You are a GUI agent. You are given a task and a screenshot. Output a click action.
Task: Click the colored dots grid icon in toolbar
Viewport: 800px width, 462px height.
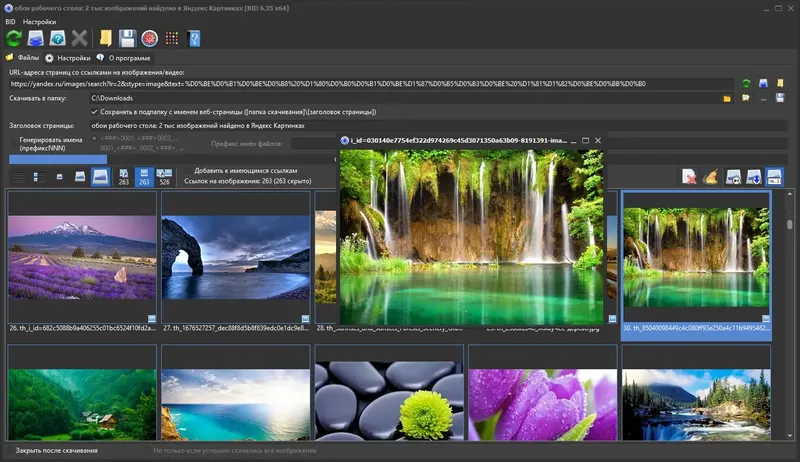(x=172, y=38)
